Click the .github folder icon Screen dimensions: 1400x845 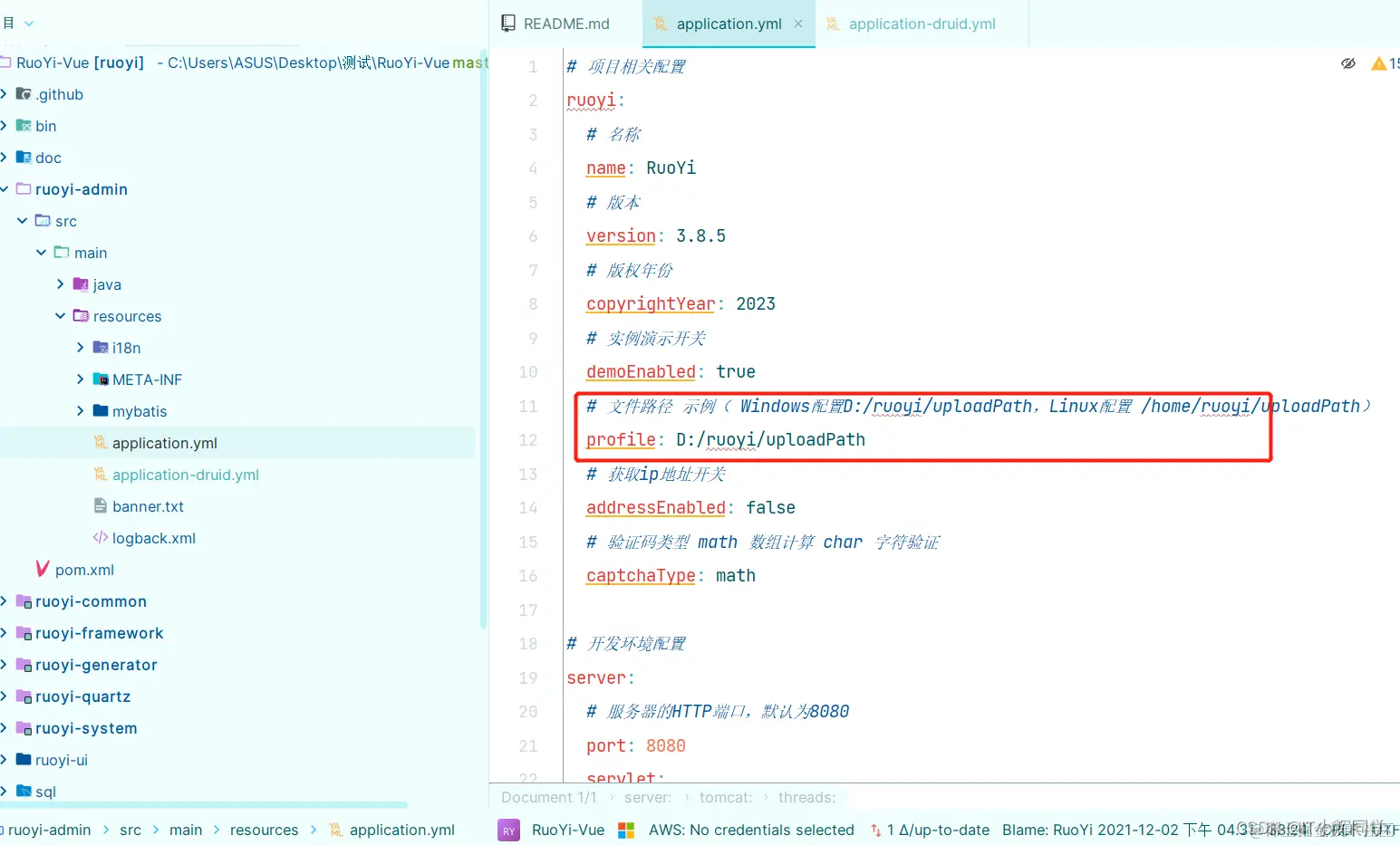tap(24, 94)
